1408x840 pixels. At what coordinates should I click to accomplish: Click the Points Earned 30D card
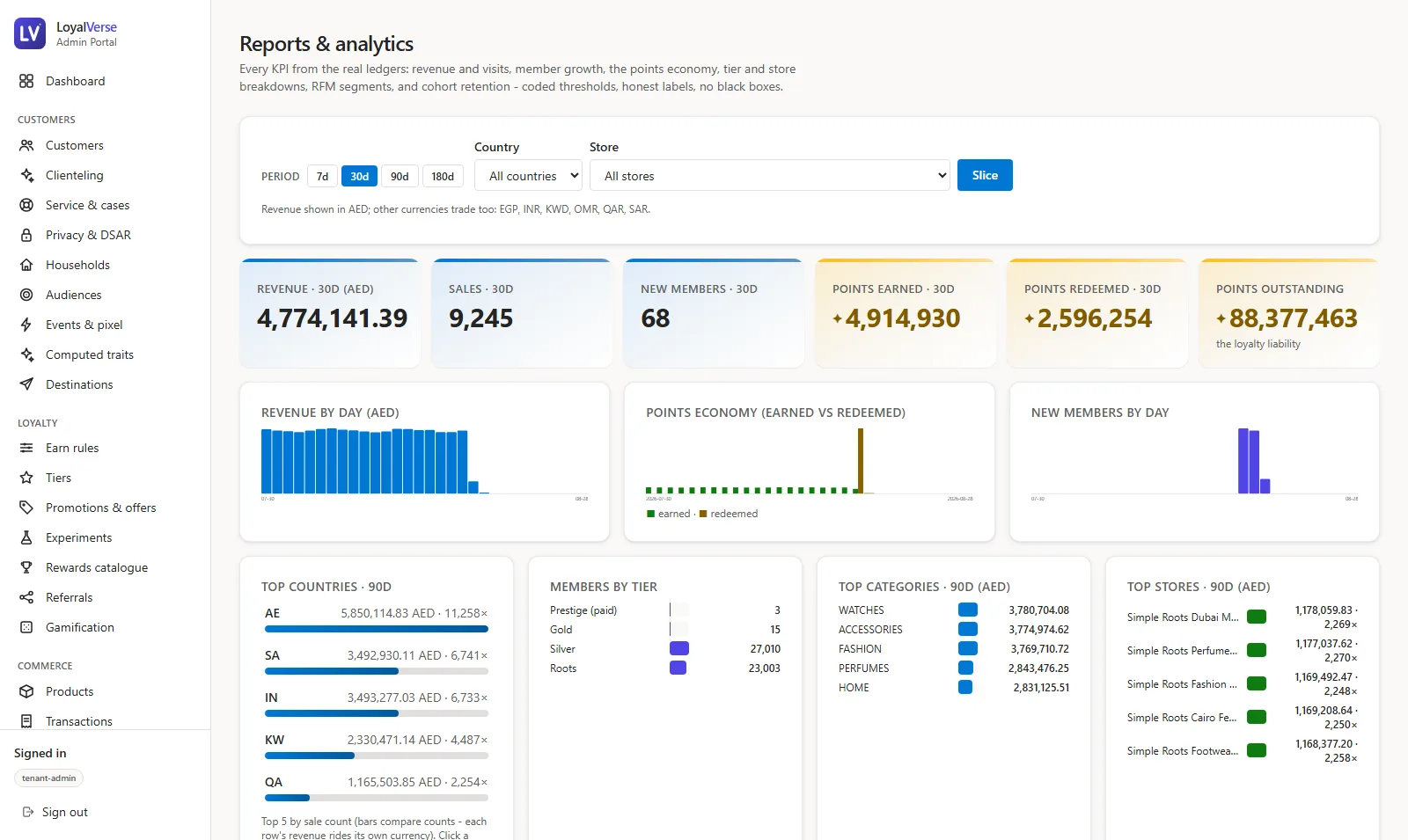(906, 313)
